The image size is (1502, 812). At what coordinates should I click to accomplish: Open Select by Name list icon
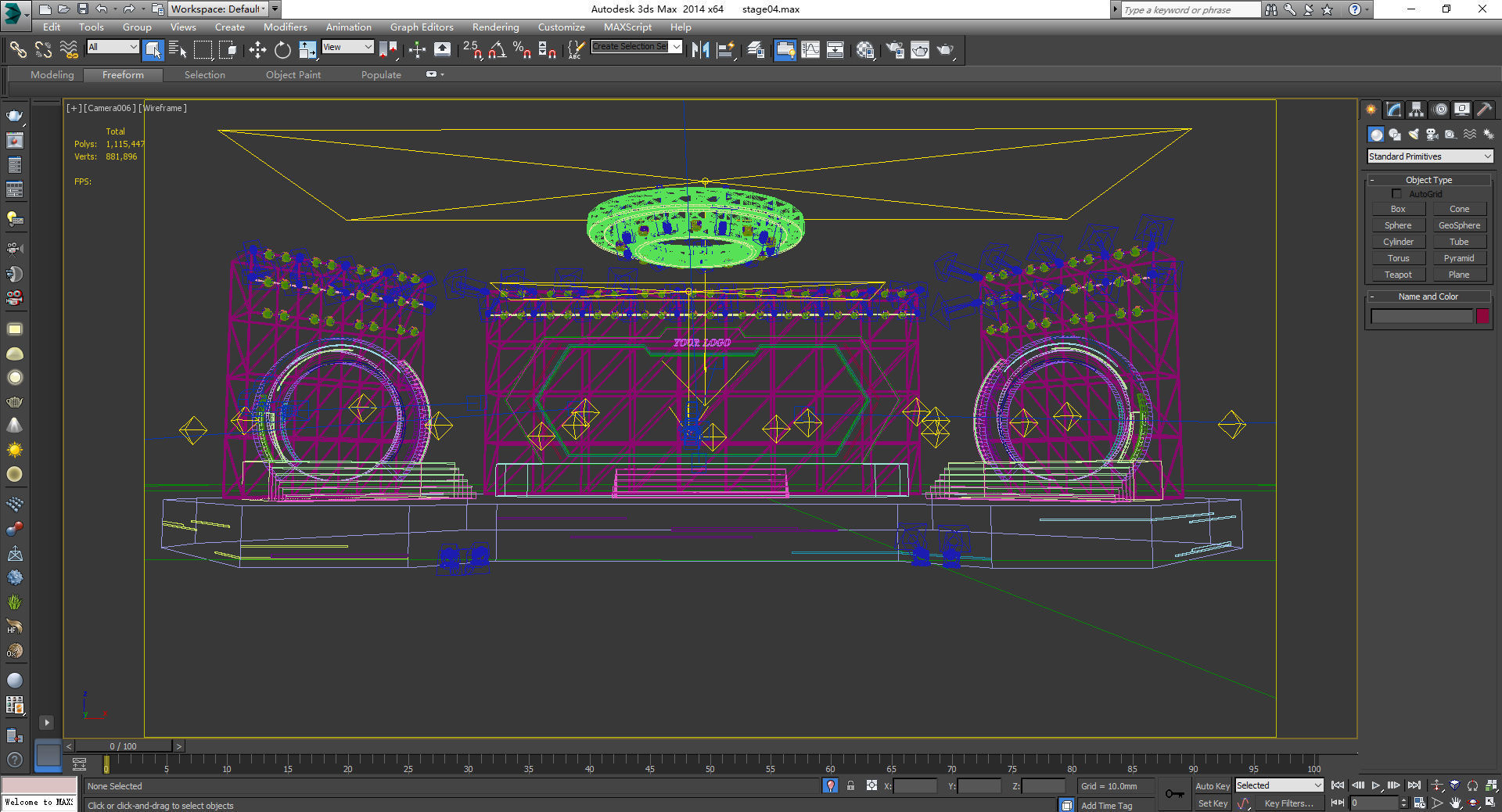178,50
